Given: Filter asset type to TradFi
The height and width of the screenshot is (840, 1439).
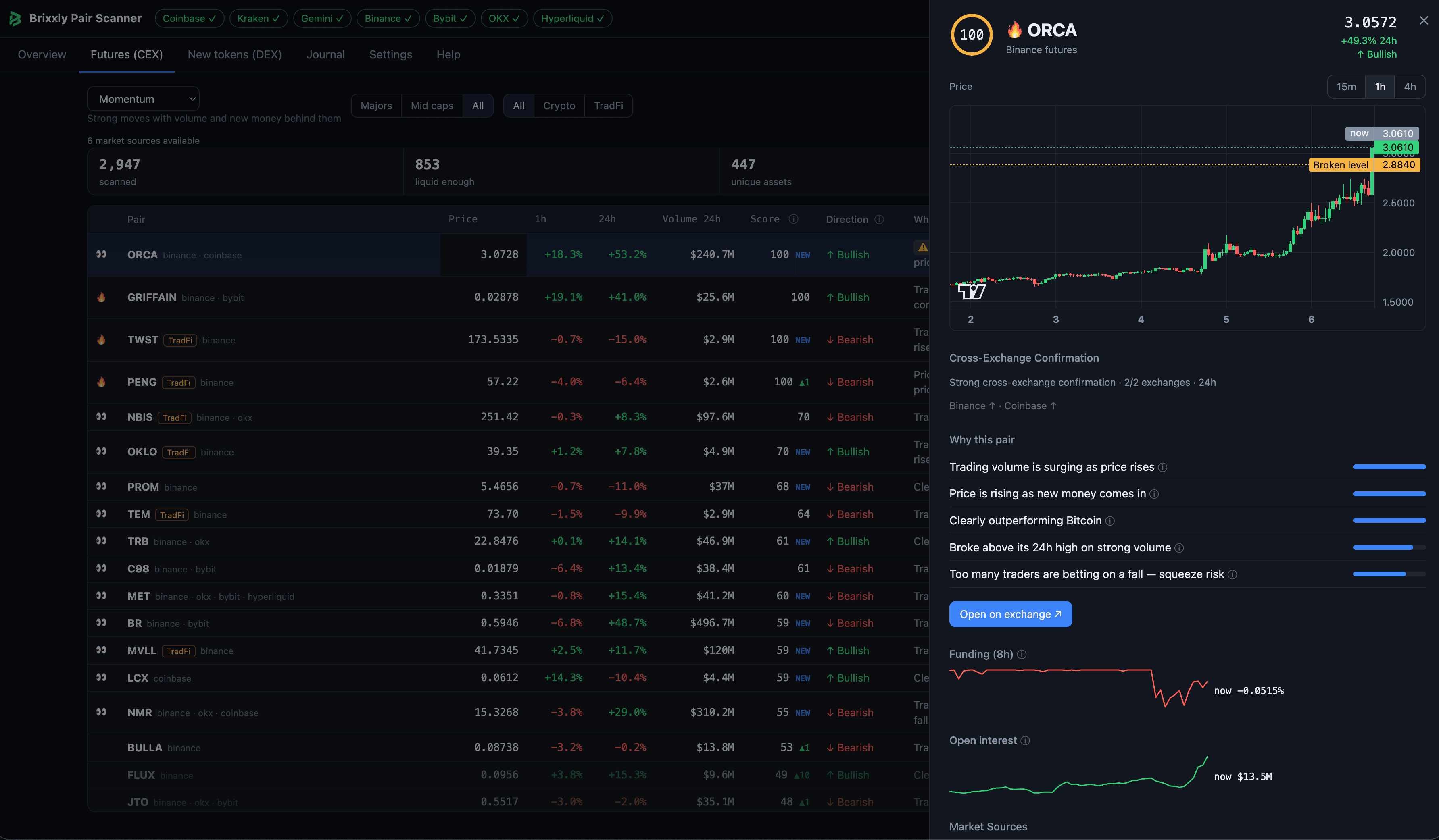Looking at the screenshot, I should (608, 106).
